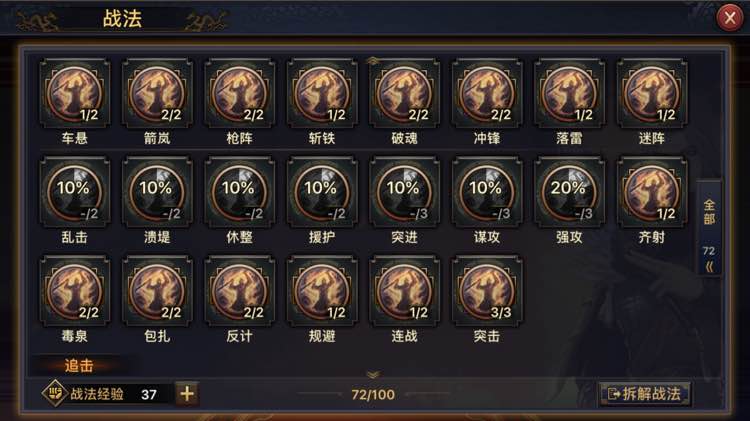Screen dimensions: 750x421
Task: Pick the 毒泉 tactic icon
Action: (75, 291)
